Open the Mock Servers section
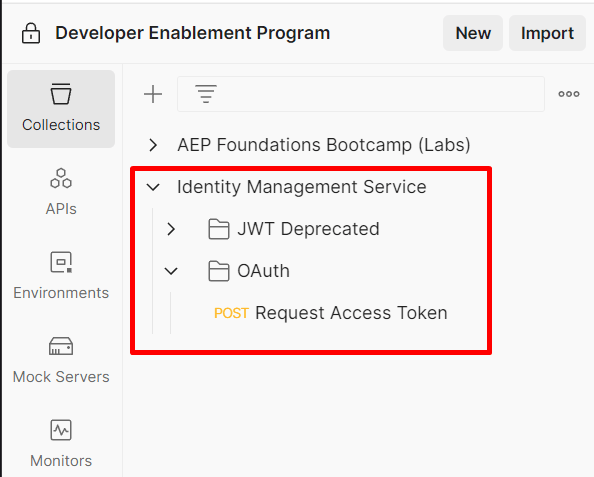The height and width of the screenshot is (477, 594). [x=61, y=361]
